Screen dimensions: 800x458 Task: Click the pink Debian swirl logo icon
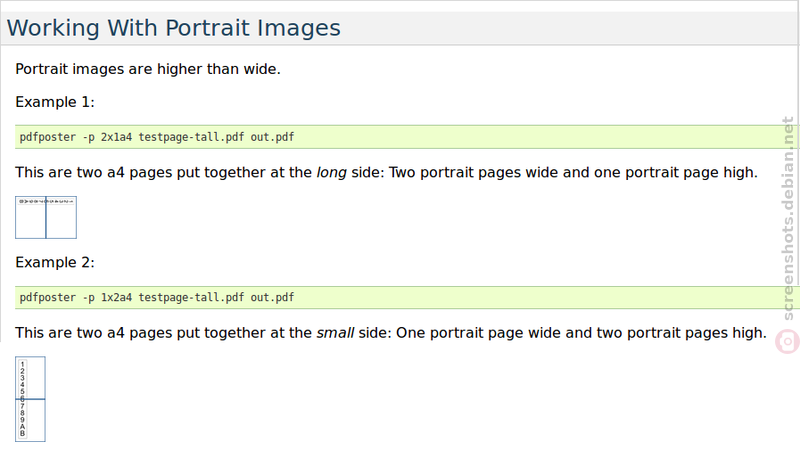point(787,341)
